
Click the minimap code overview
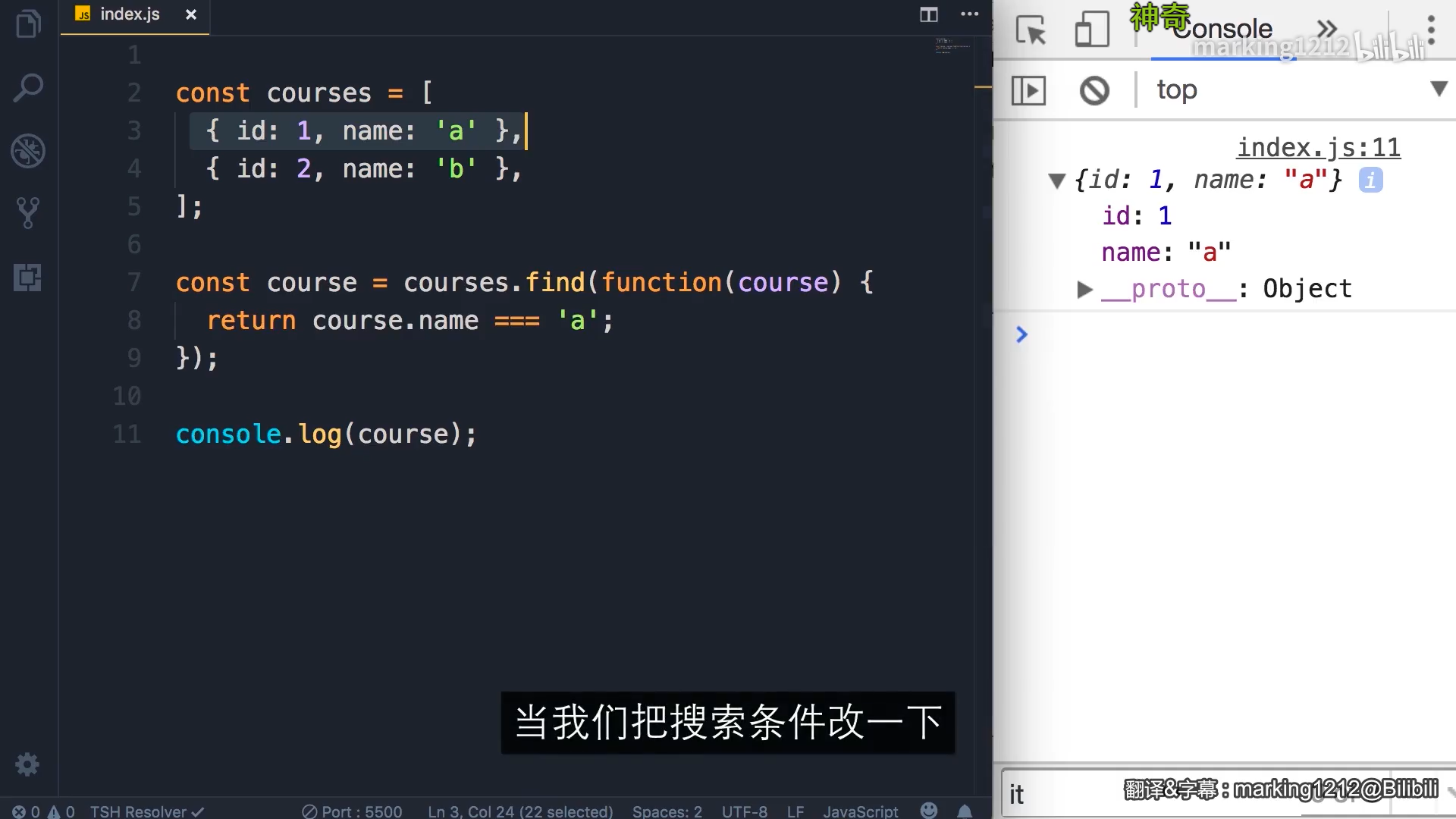tap(952, 45)
